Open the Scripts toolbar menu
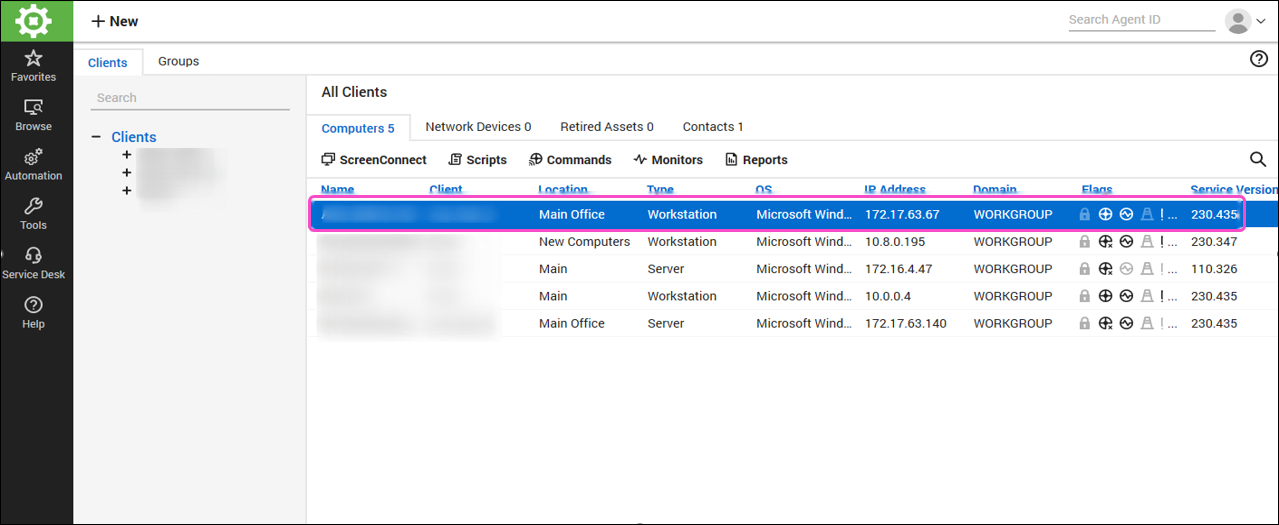This screenshot has width=1279, height=525. (x=478, y=160)
